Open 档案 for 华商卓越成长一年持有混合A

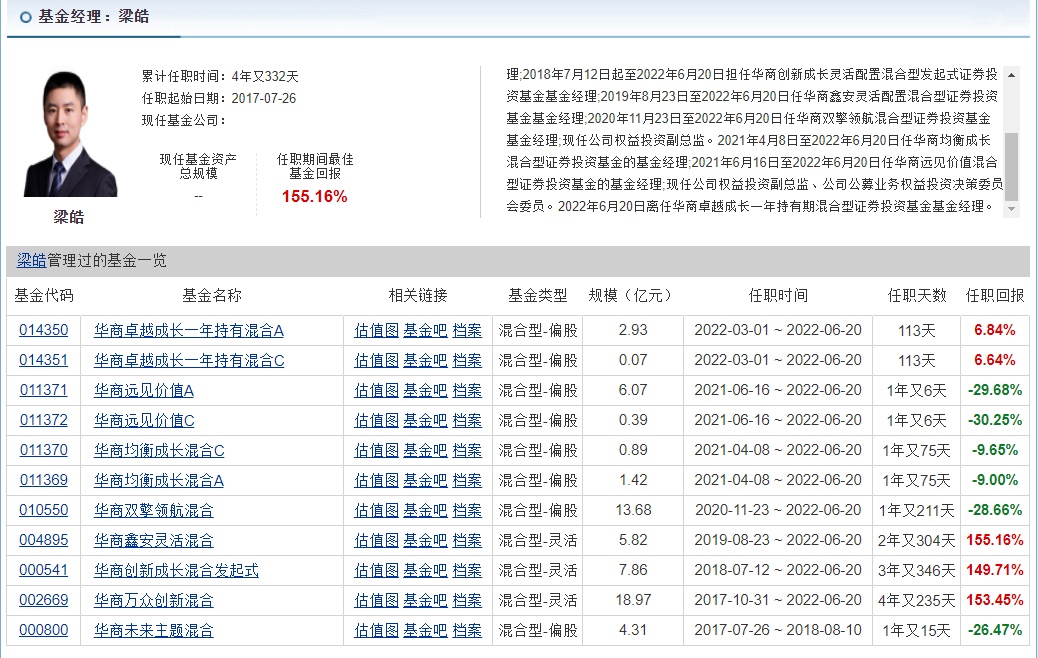click(x=467, y=330)
